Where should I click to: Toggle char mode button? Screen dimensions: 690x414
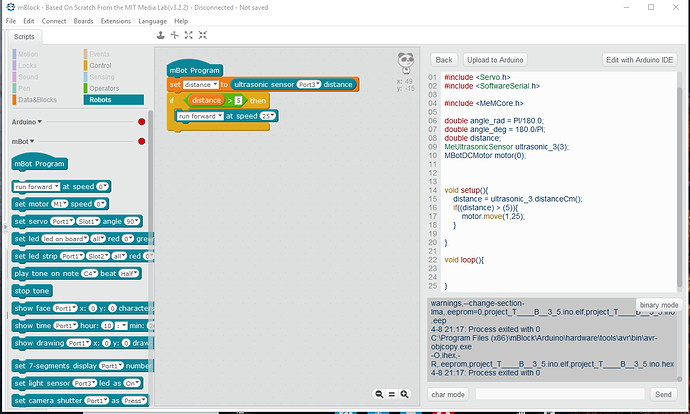448,394
